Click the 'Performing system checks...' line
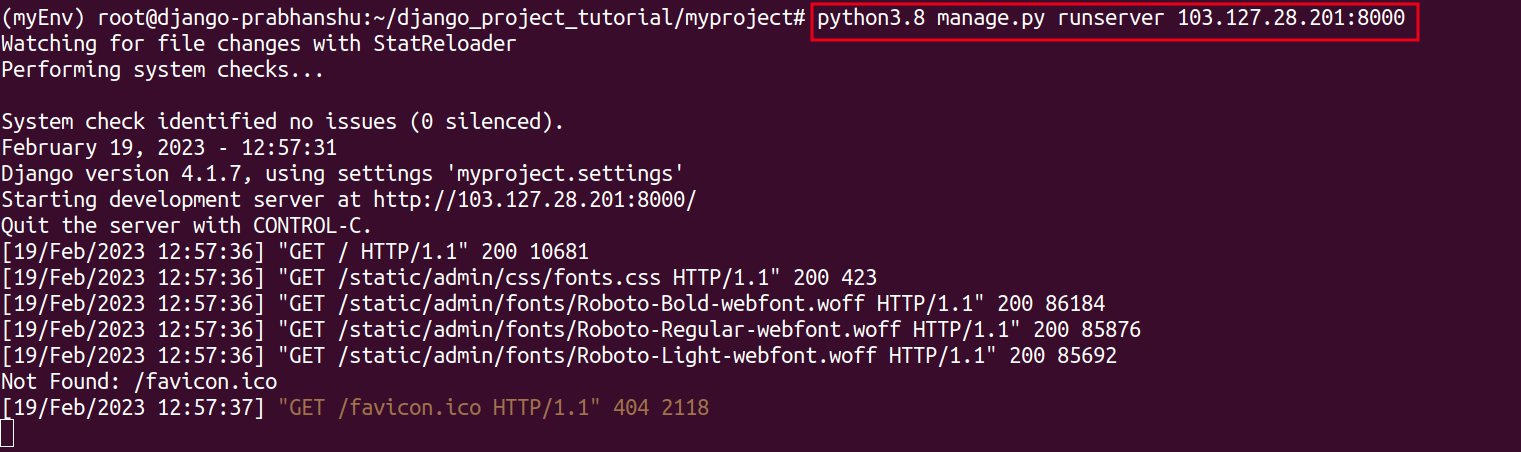Image resolution: width=1521 pixels, height=452 pixels. click(x=162, y=70)
